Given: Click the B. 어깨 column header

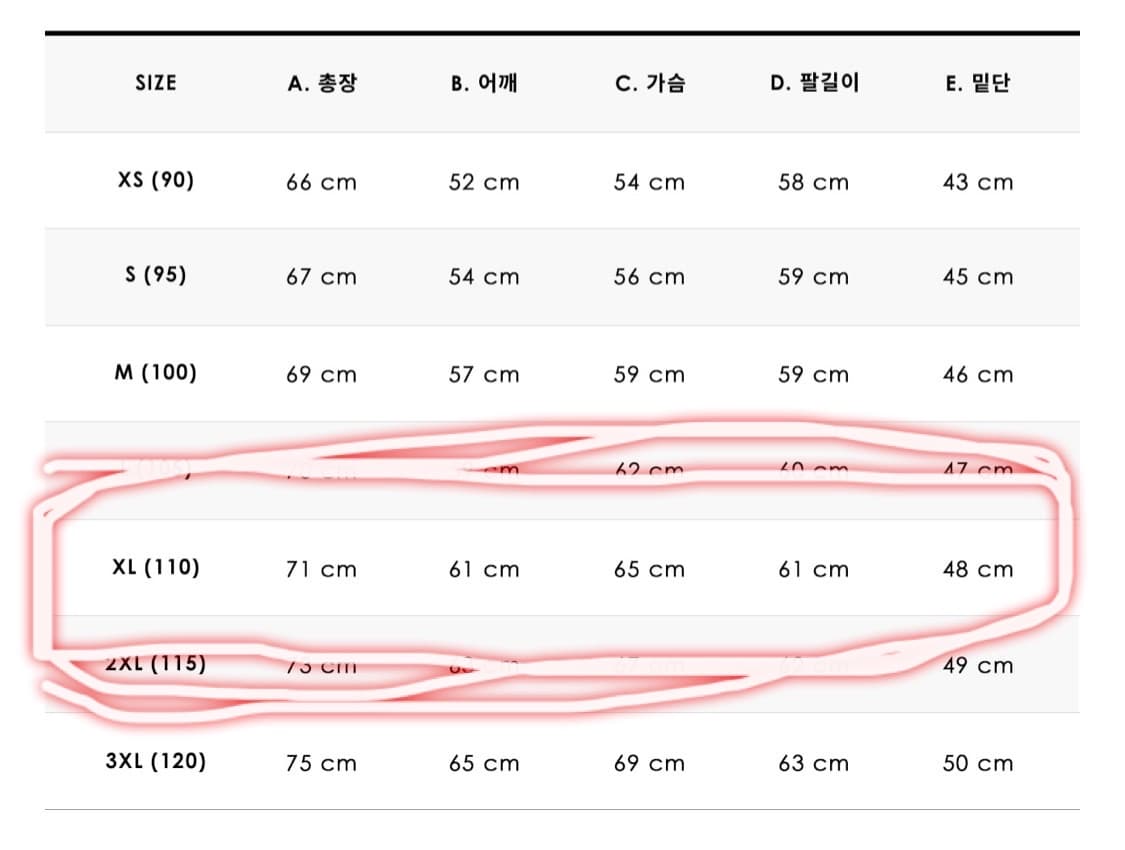Looking at the screenshot, I should (484, 84).
